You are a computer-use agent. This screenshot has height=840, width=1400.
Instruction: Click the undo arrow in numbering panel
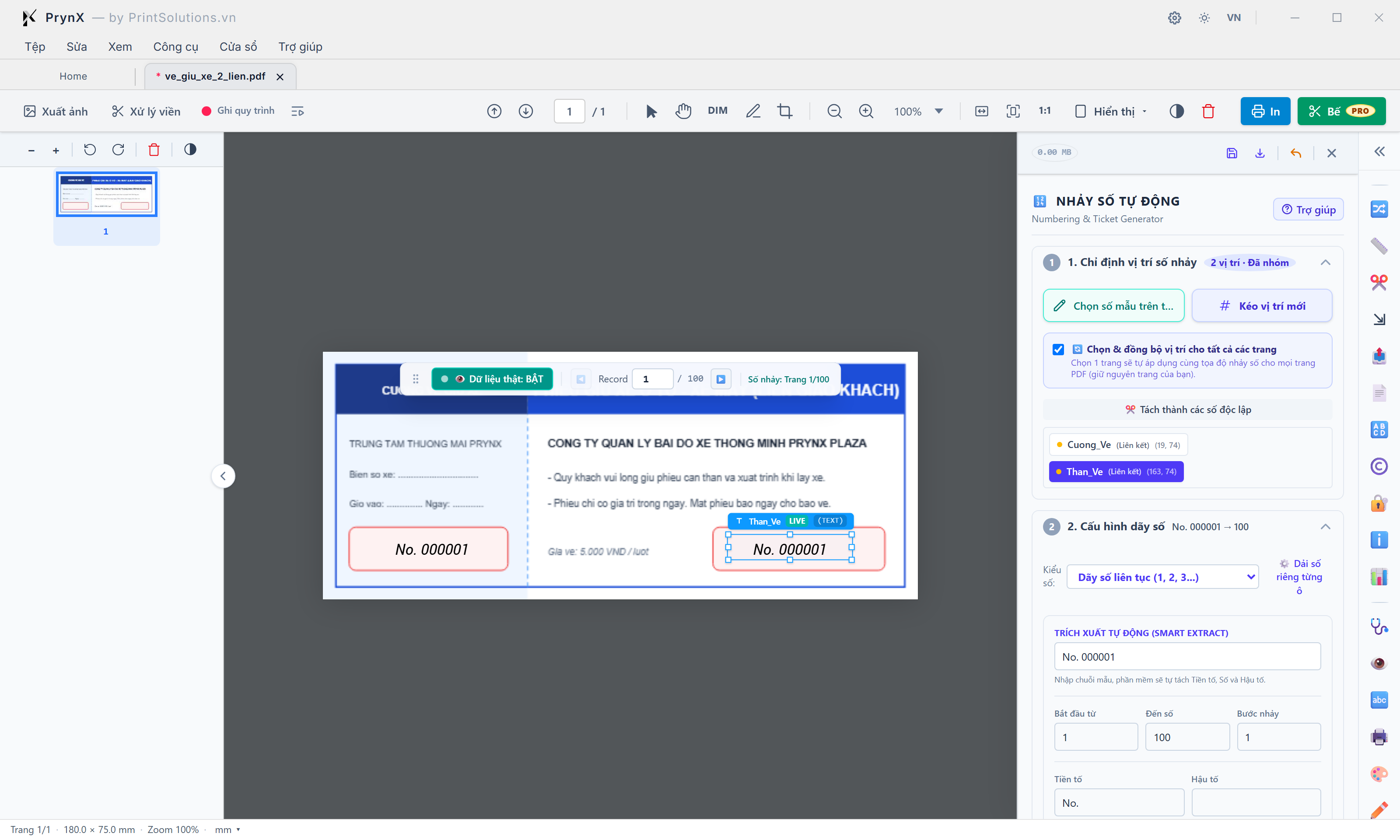1296,153
